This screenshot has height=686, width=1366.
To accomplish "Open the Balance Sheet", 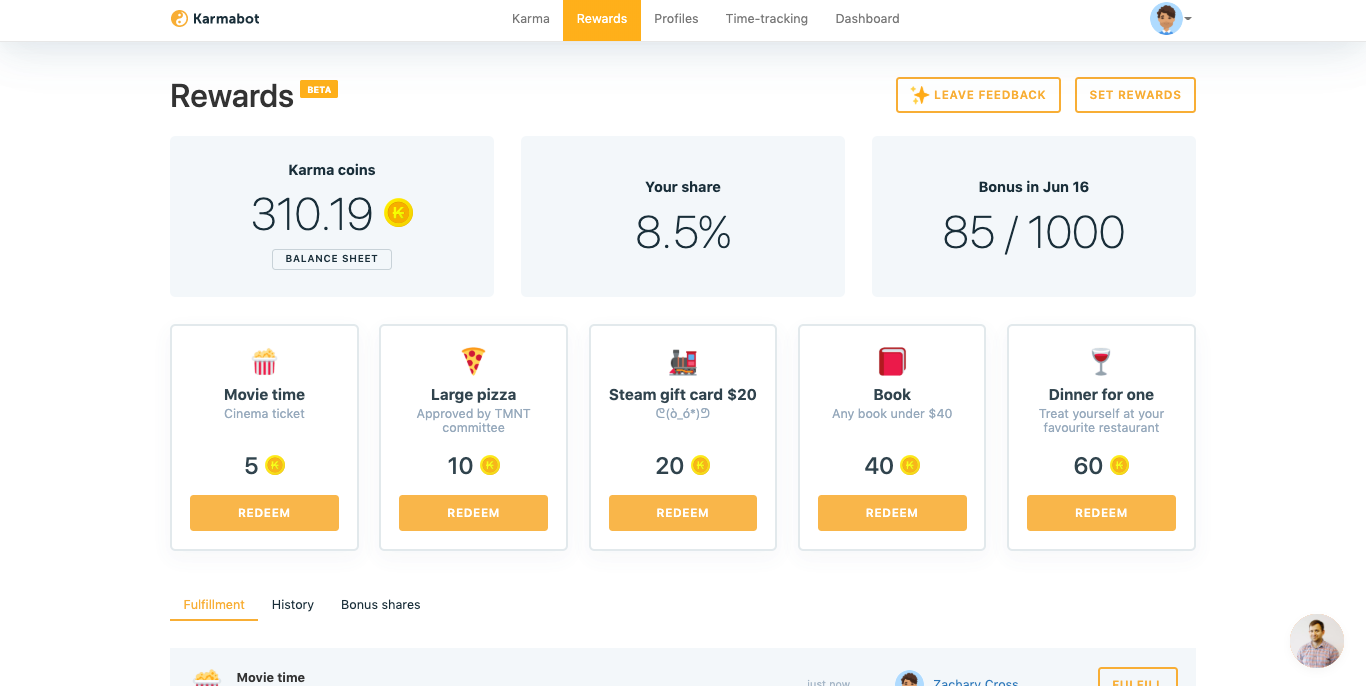I will coord(332,259).
